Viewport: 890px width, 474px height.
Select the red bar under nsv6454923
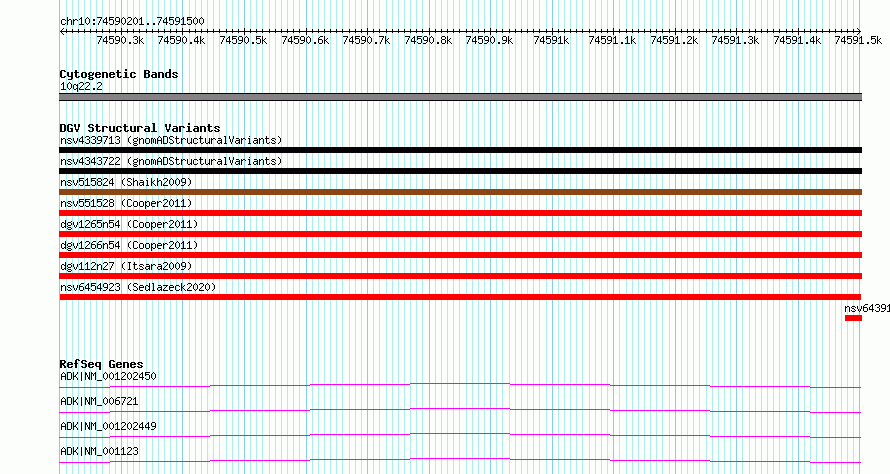coord(460,297)
